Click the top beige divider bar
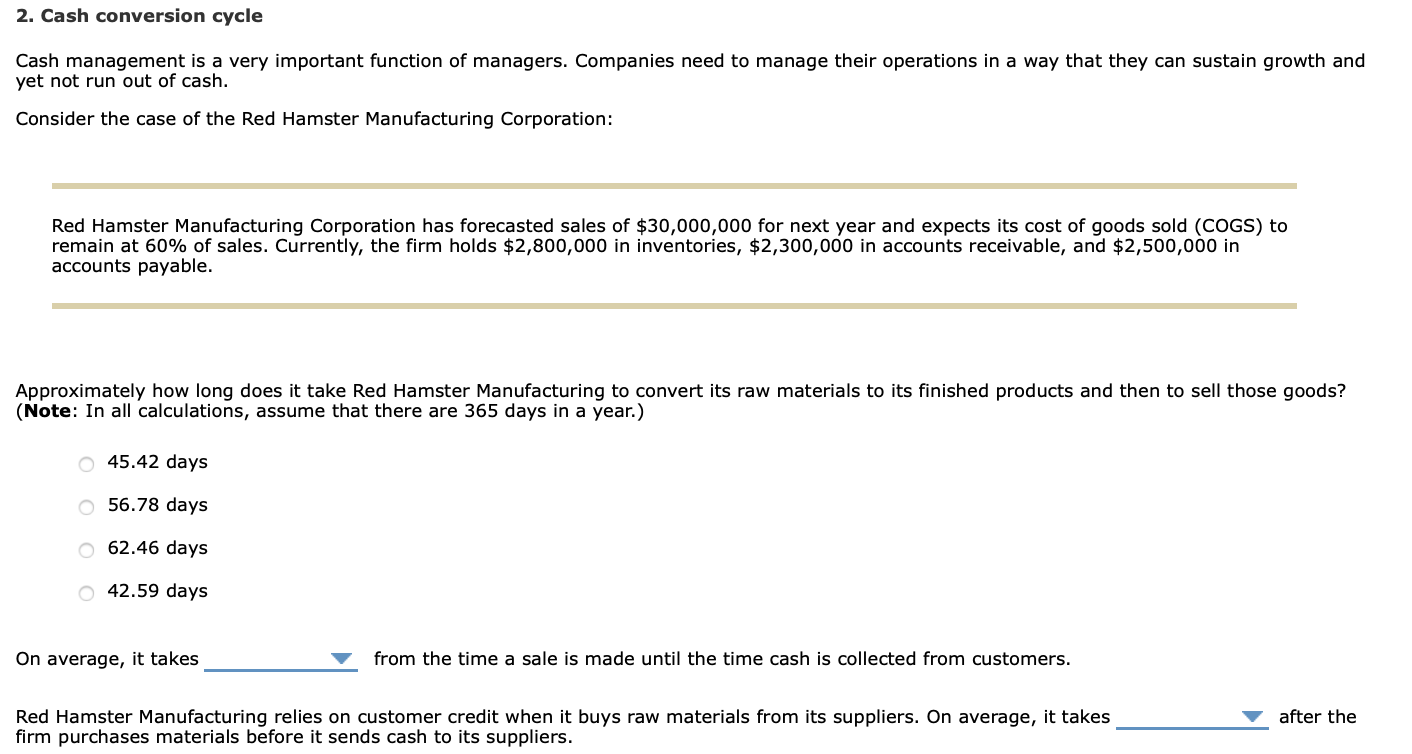Screen dimensions: 1412x754 tap(674, 185)
